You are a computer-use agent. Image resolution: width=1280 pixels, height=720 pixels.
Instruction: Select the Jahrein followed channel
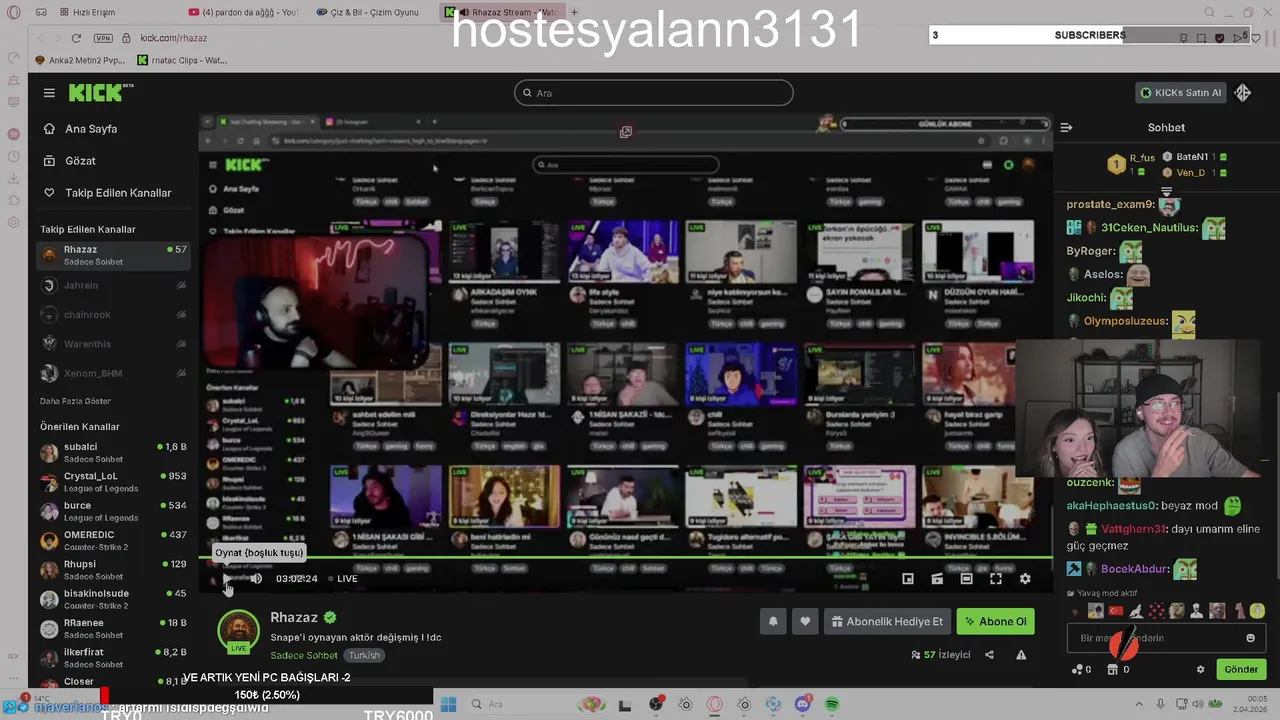click(x=113, y=285)
